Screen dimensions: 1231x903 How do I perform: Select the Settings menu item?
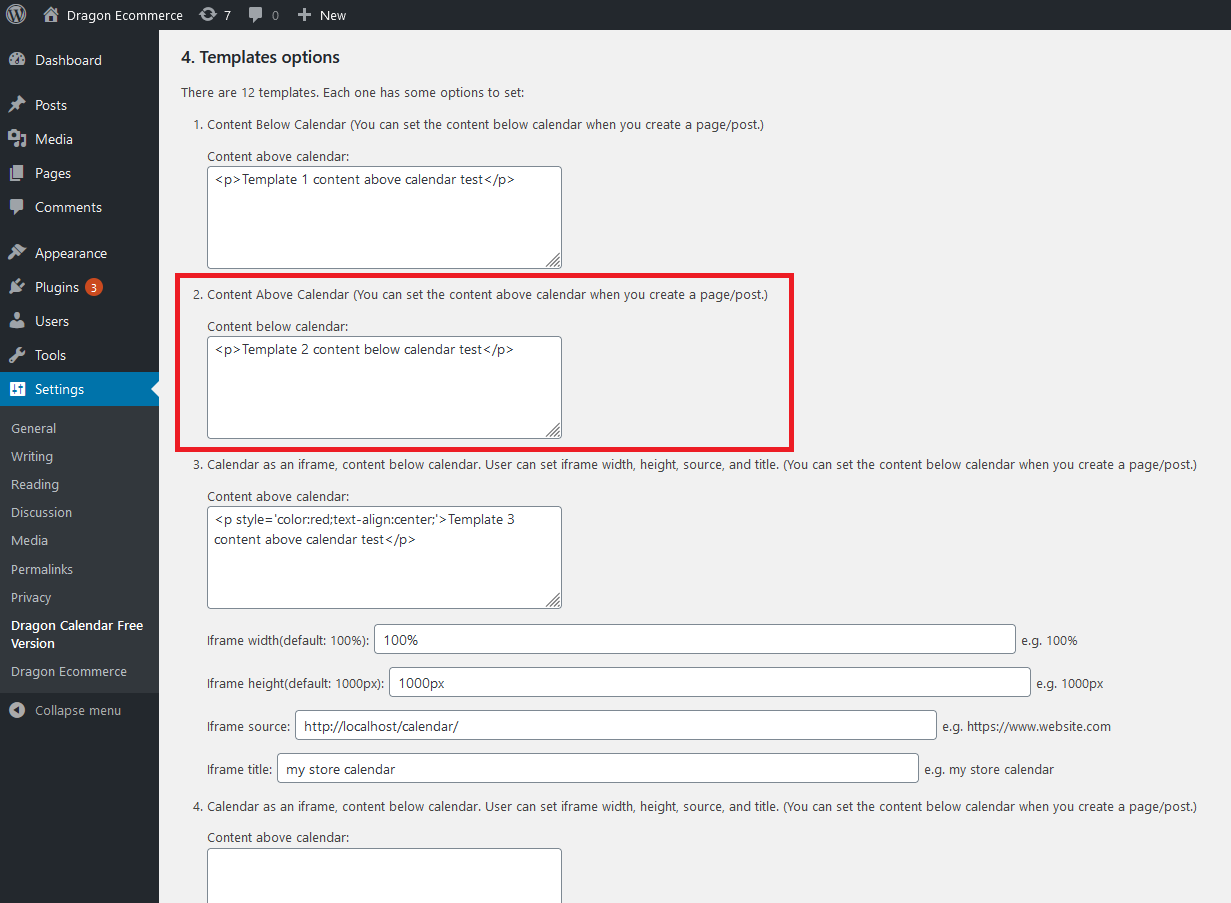(x=79, y=389)
